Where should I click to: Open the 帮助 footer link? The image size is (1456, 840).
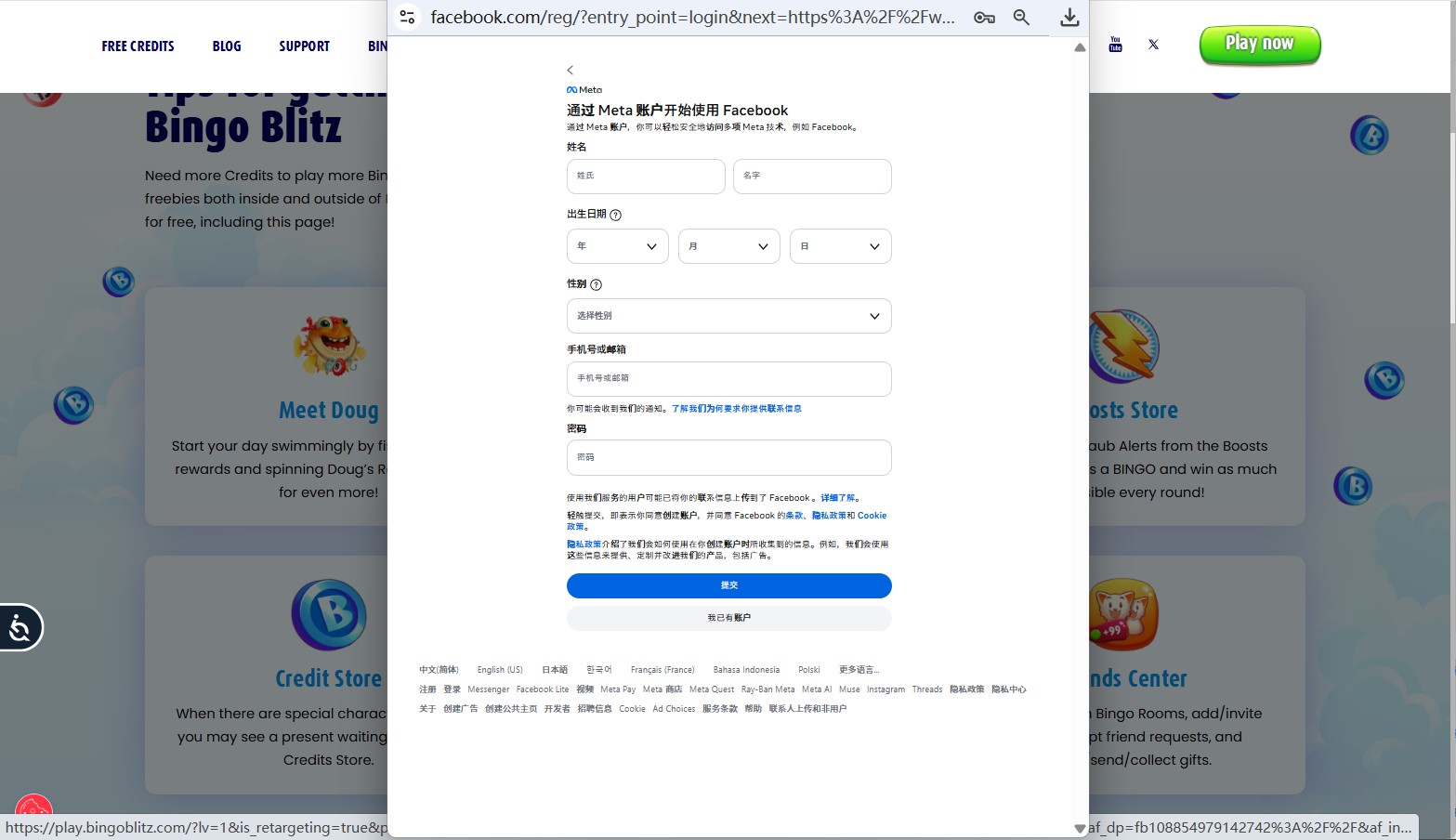coord(754,709)
